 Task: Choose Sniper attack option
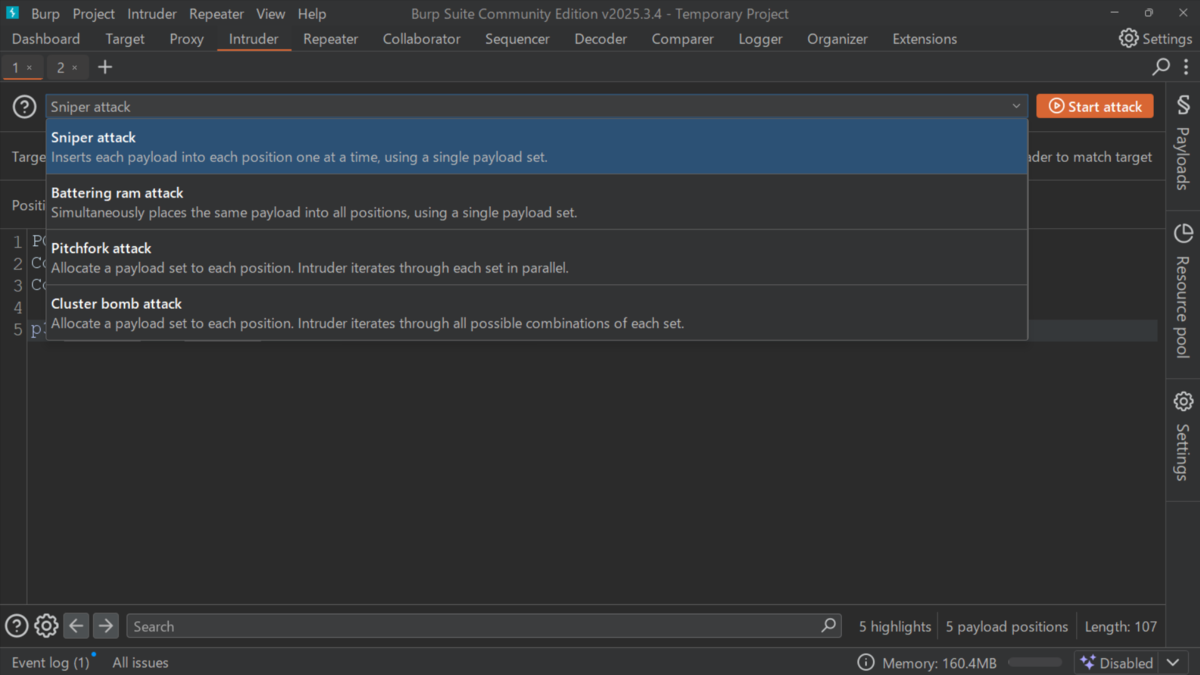click(x=537, y=147)
